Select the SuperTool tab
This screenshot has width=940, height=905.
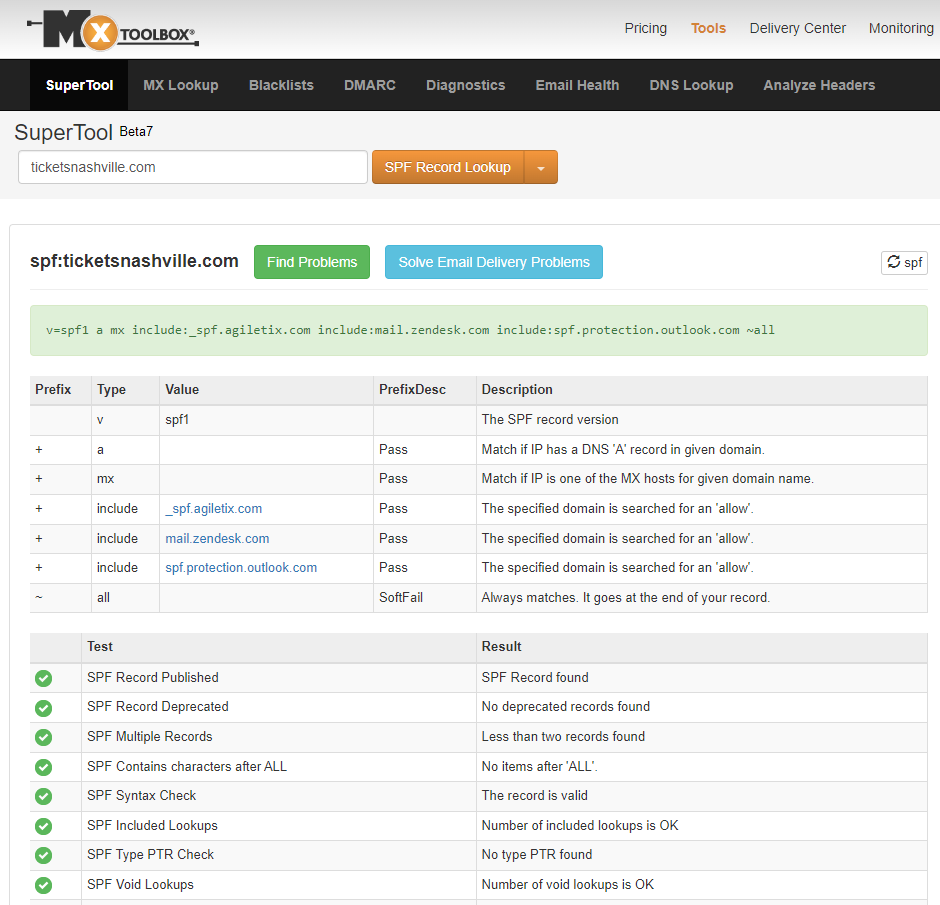pos(79,85)
